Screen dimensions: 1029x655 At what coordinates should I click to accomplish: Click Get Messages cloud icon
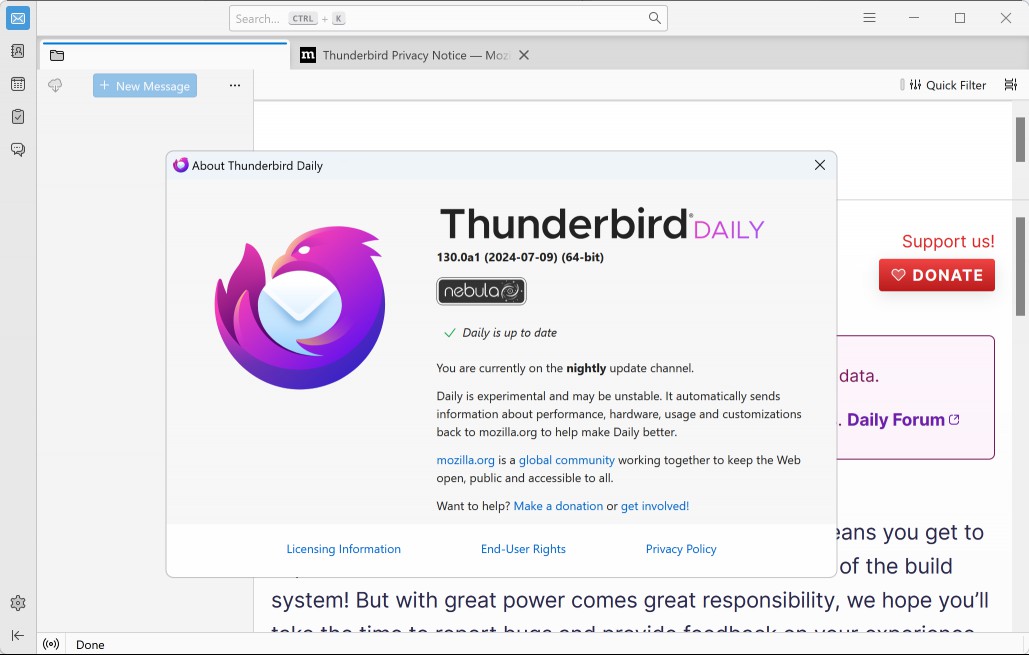click(x=55, y=85)
